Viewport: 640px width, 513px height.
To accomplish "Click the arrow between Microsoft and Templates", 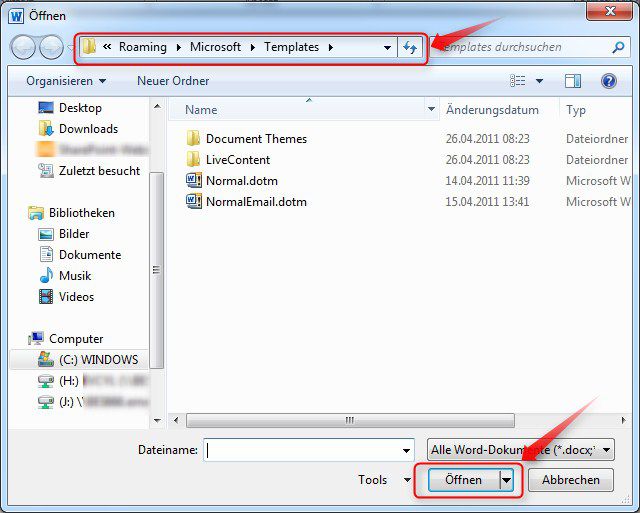I will point(253,47).
